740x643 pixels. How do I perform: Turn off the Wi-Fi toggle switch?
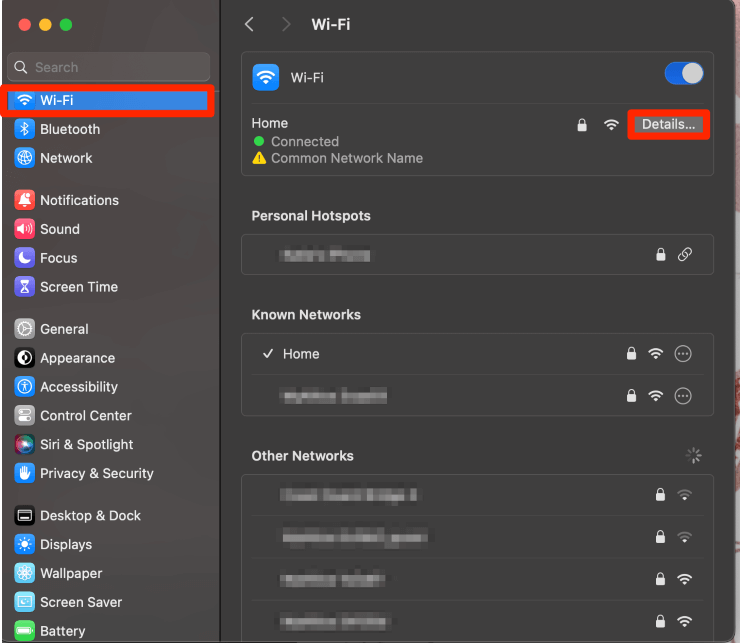pyautogui.click(x=684, y=74)
